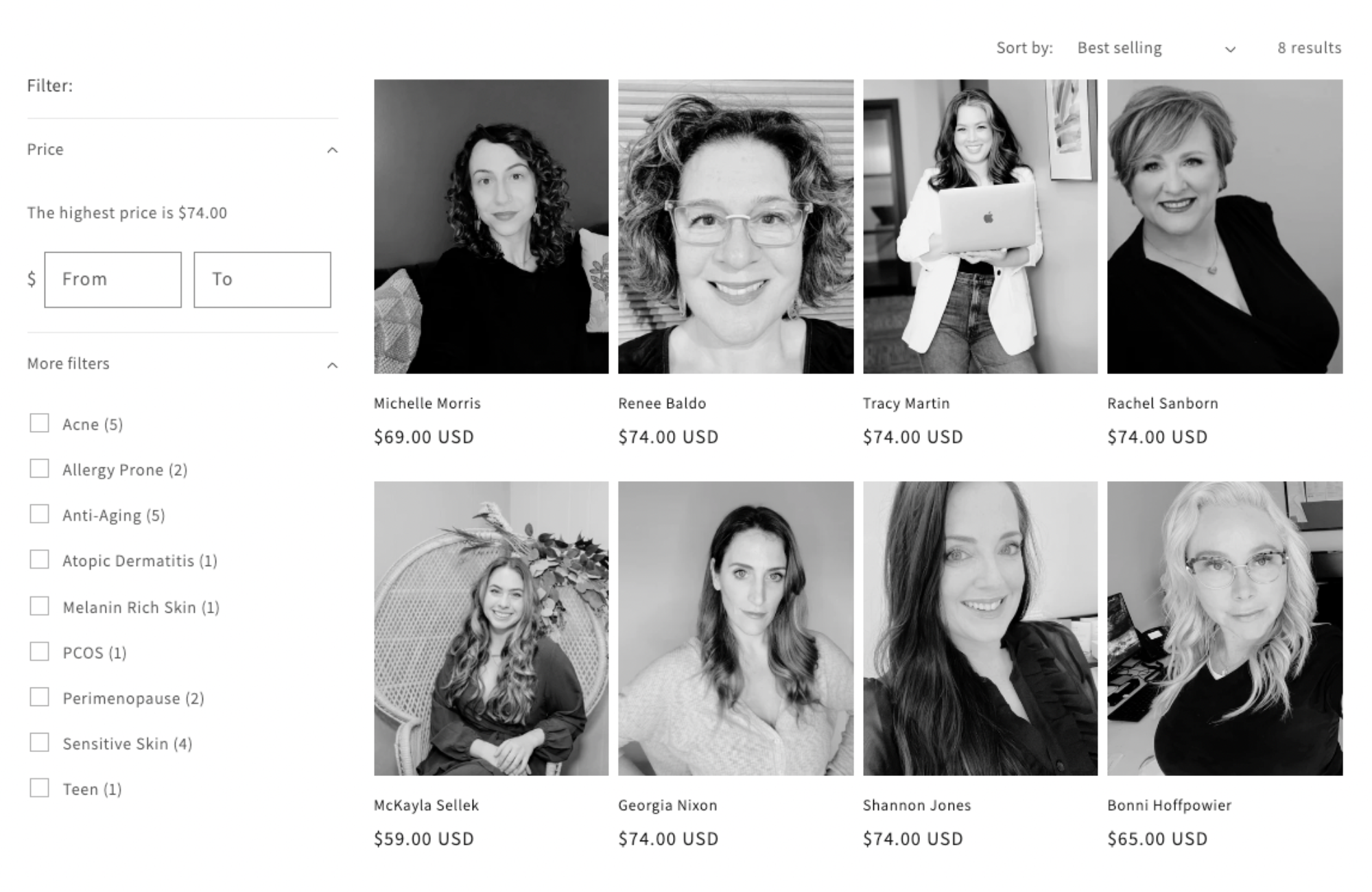Open the Sort by Best selling dropdown
Image resolution: width=1372 pixels, height=892 pixels.
pyautogui.click(x=1157, y=48)
